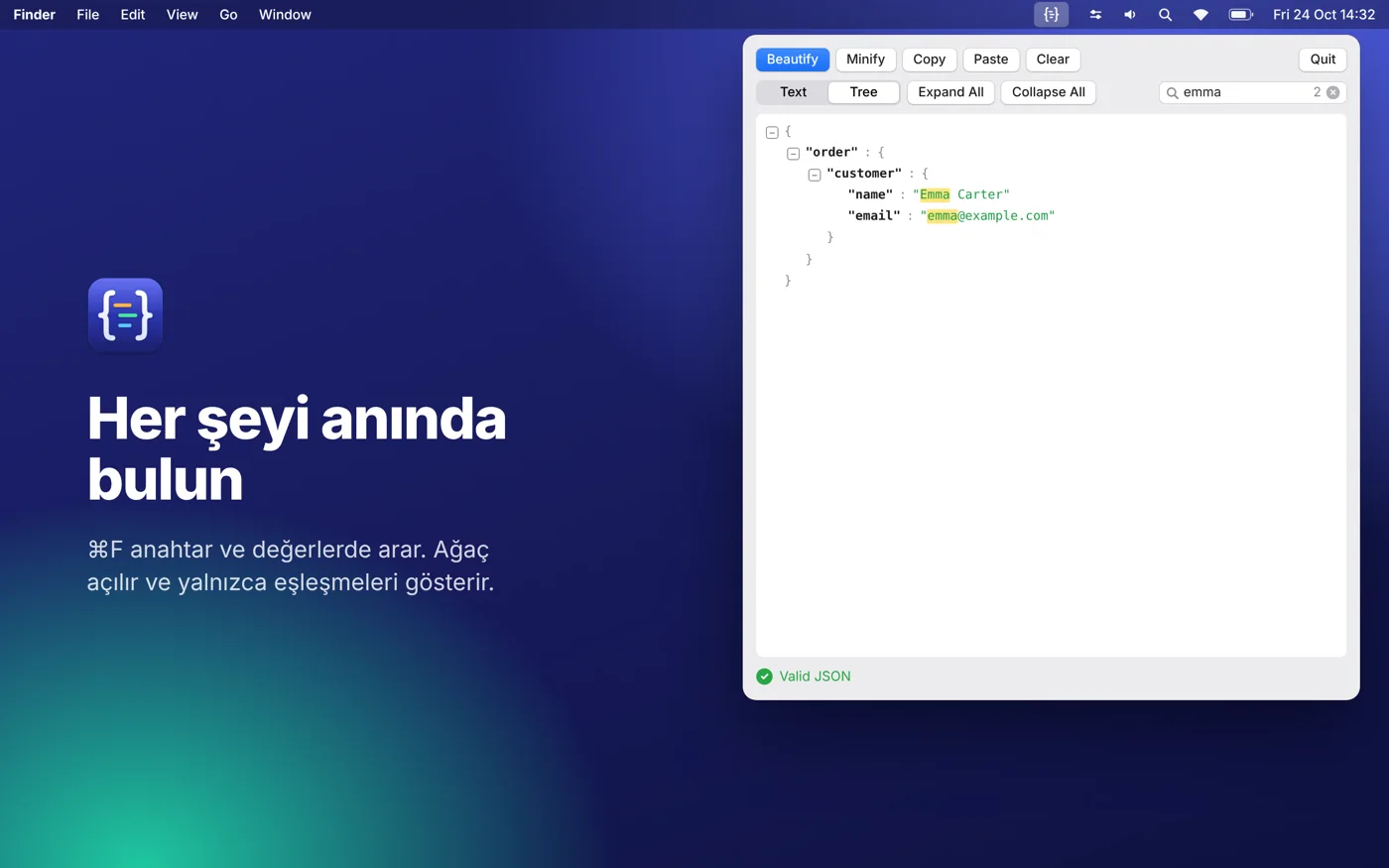Open the Finder menu

click(34, 15)
